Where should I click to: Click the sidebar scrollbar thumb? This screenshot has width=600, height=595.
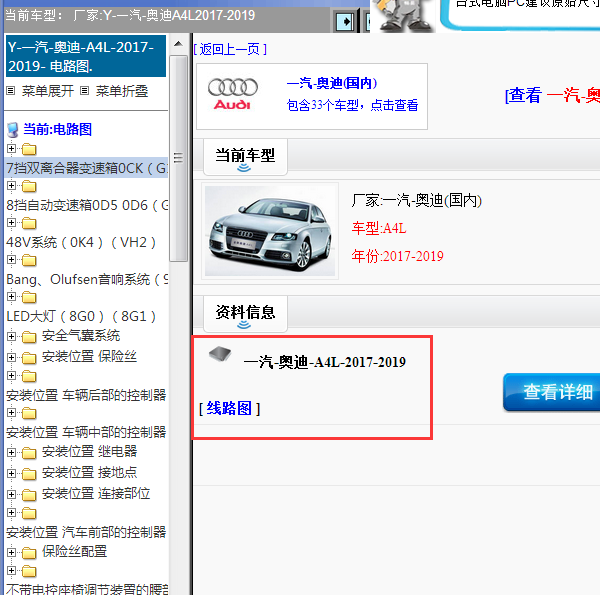(178, 158)
